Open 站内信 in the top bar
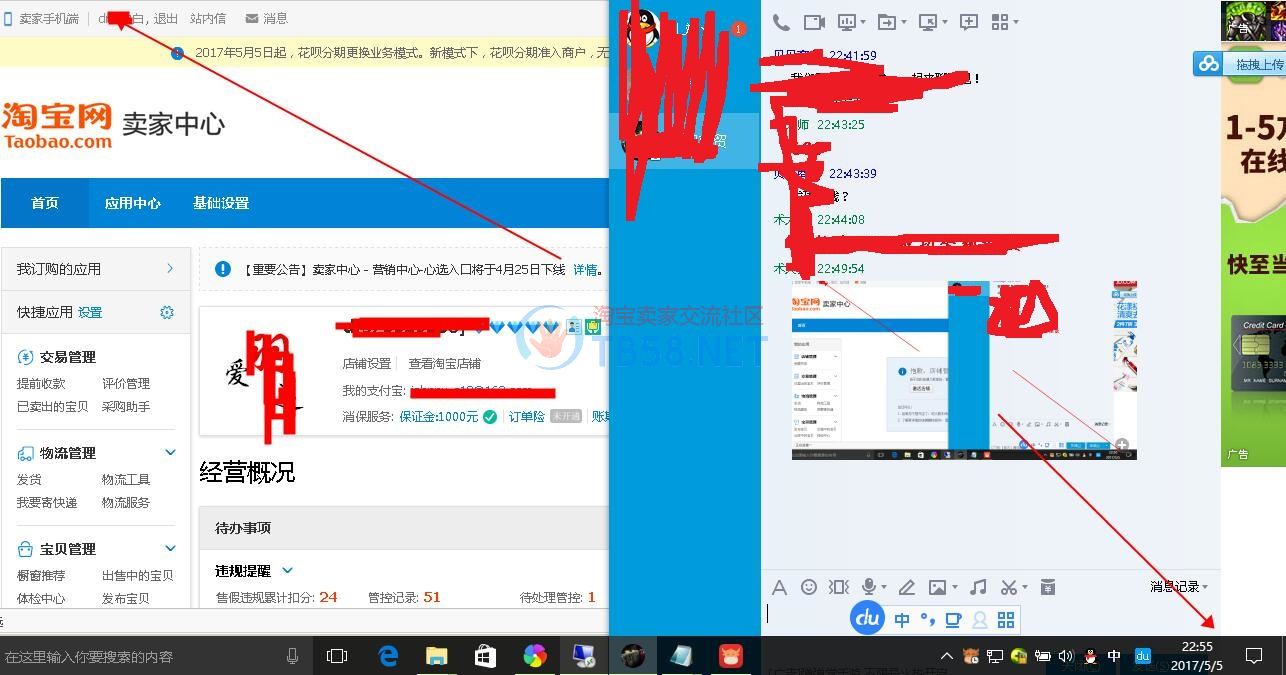The height and width of the screenshot is (675, 1286). [208, 18]
